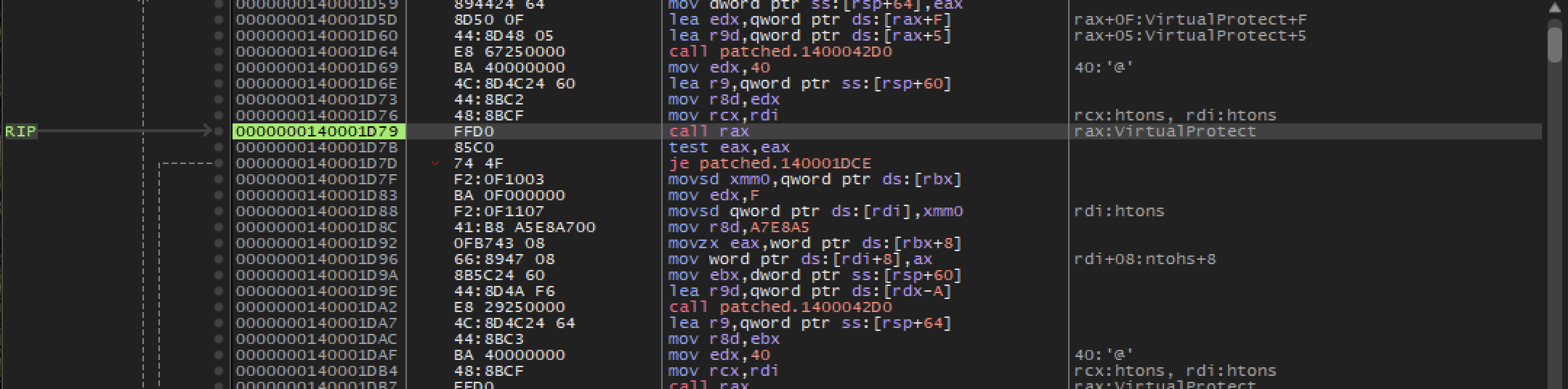The width and height of the screenshot is (1568, 389).
Task: Toggle breakpoint dot at address 0000000140001D88
Action: 219,211
